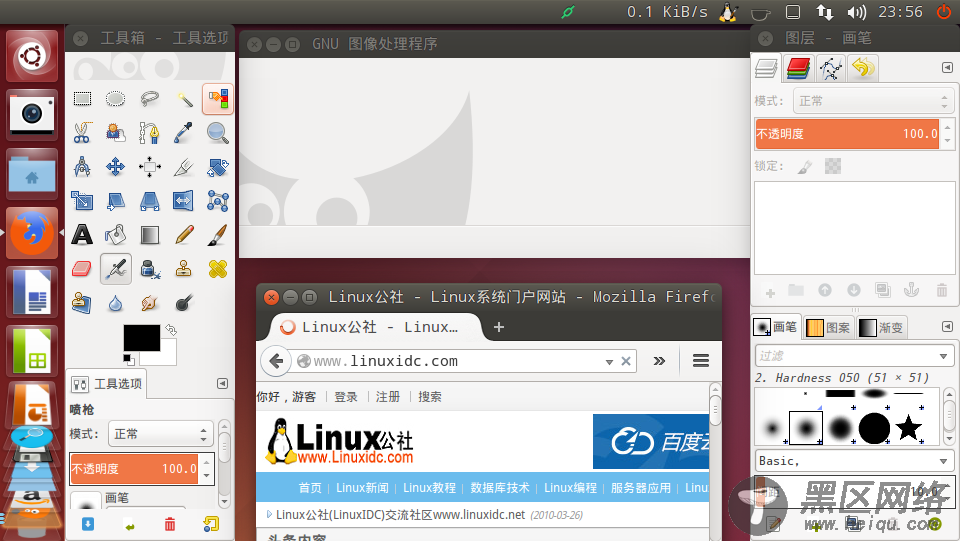Select the Paintbrush tool
Image resolution: width=960 pixels, height=541 pixels.
(218, 234)
